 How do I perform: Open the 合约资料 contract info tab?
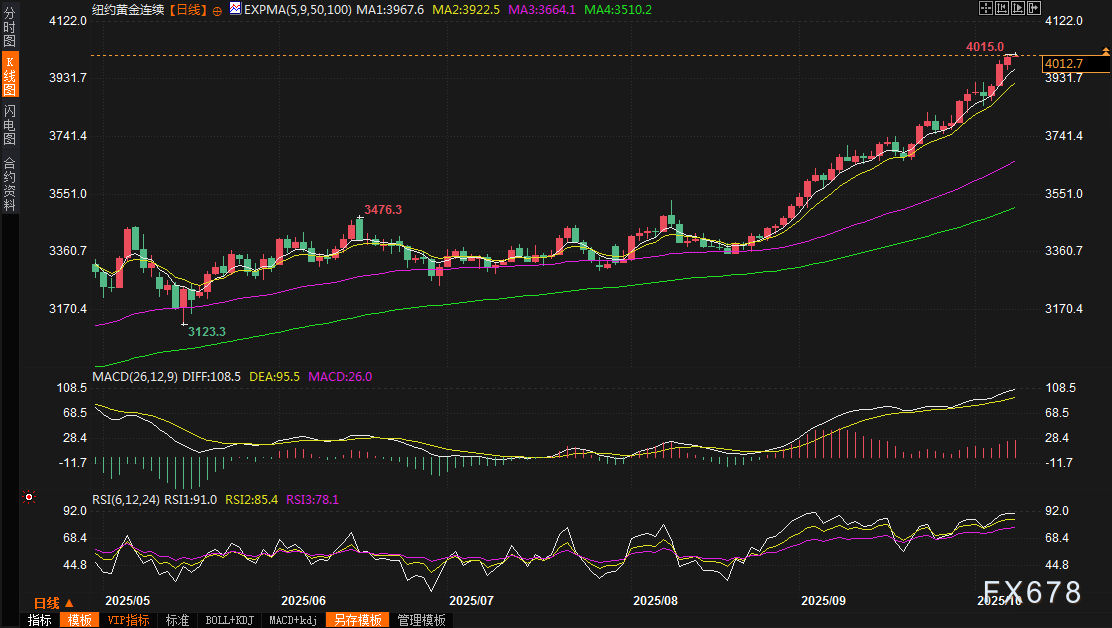(x=9, y=184)
